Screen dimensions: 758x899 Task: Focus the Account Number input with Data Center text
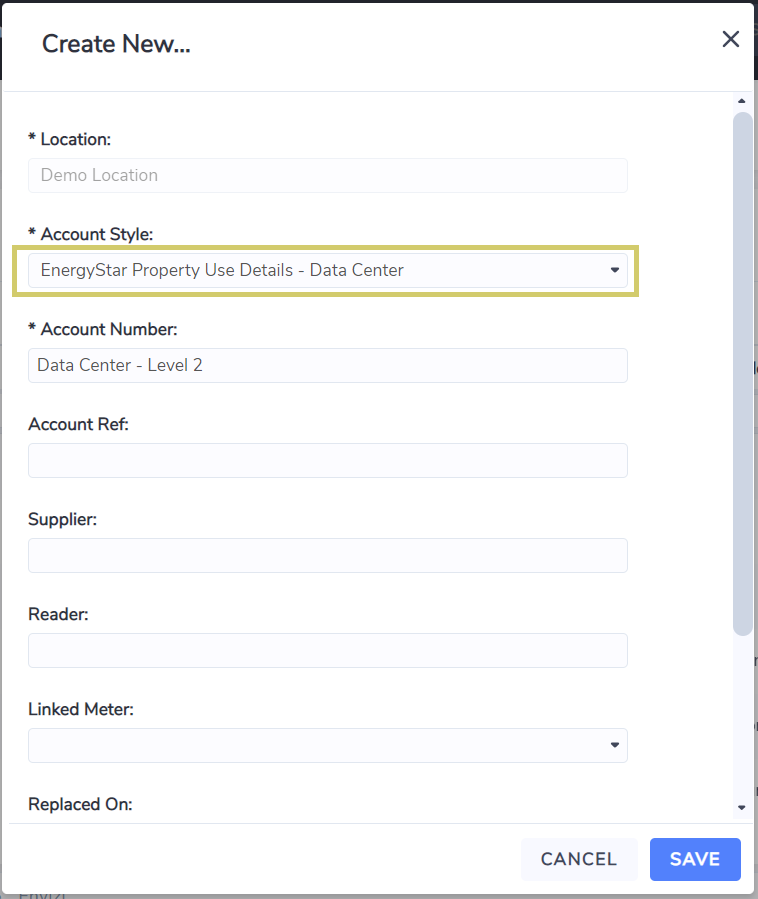[327, 365]
